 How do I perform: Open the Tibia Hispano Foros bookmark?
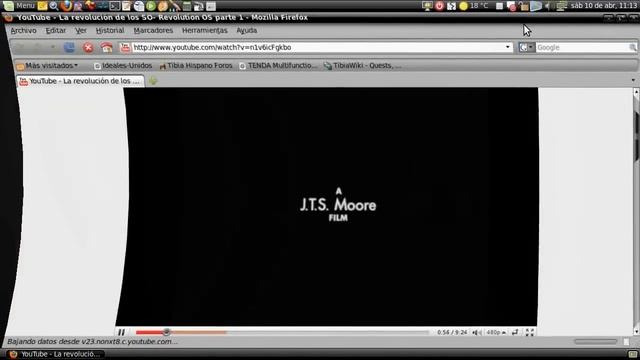point(196,66)
